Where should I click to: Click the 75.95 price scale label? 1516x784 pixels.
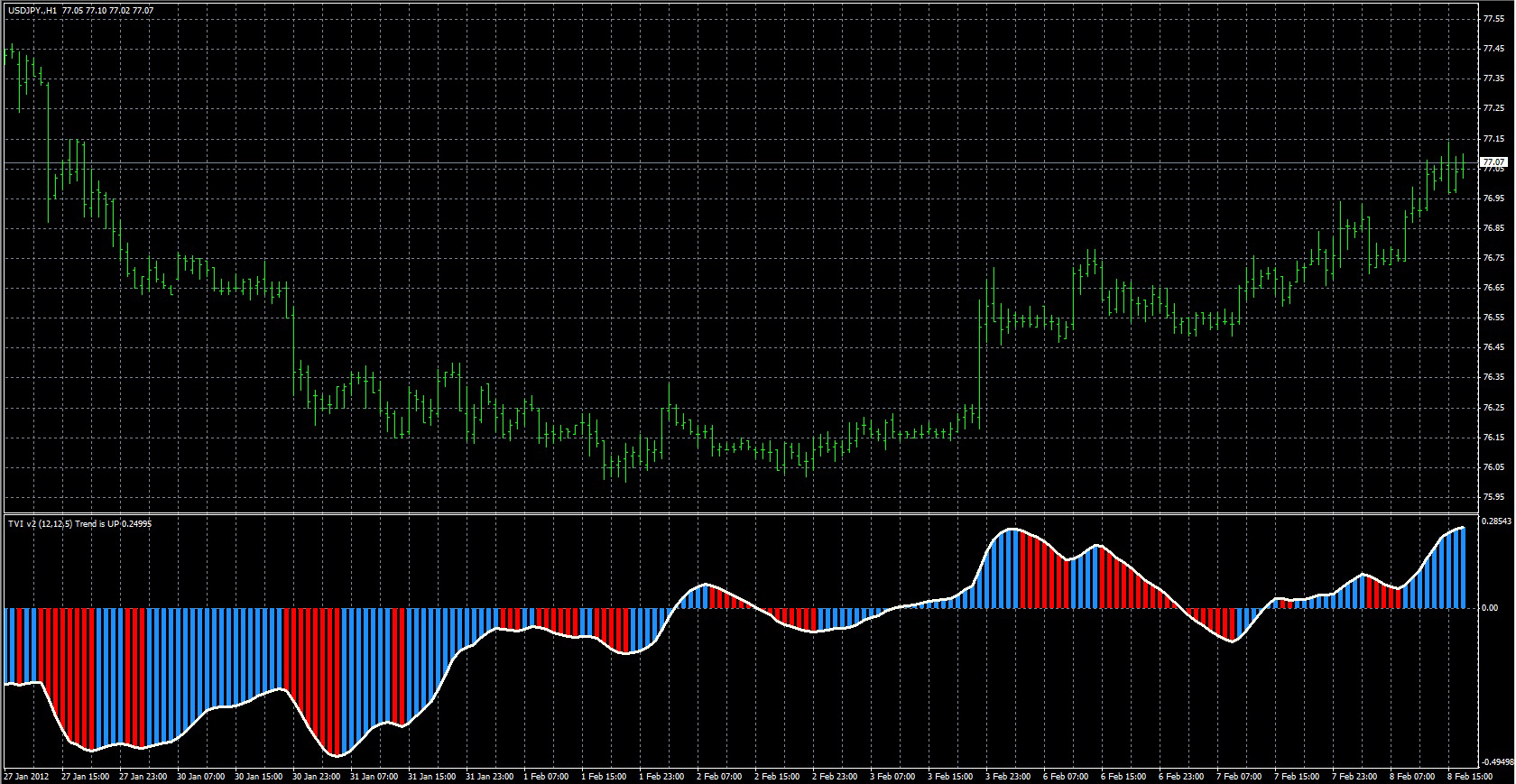[1493, 497]
